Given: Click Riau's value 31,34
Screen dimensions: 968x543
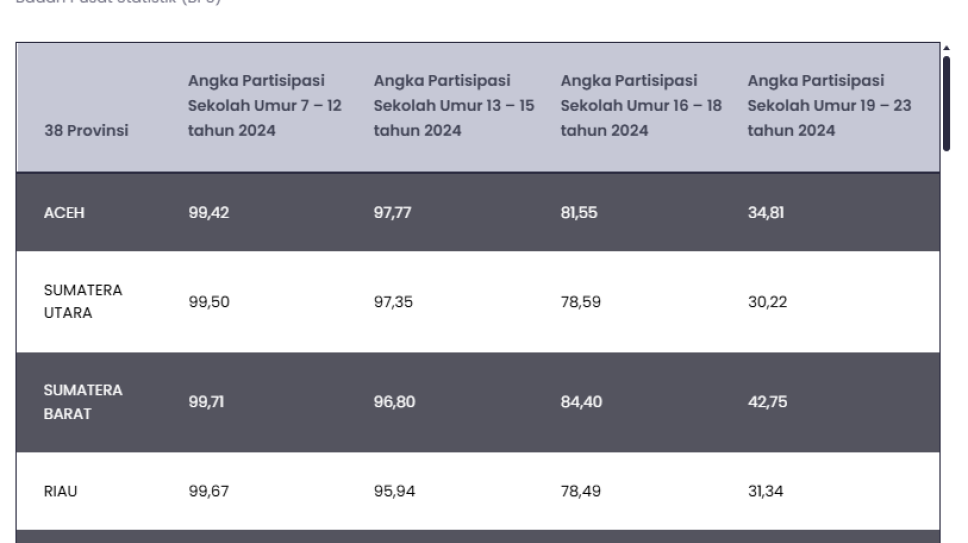Looking at the screenshot, I should point(765,491).
